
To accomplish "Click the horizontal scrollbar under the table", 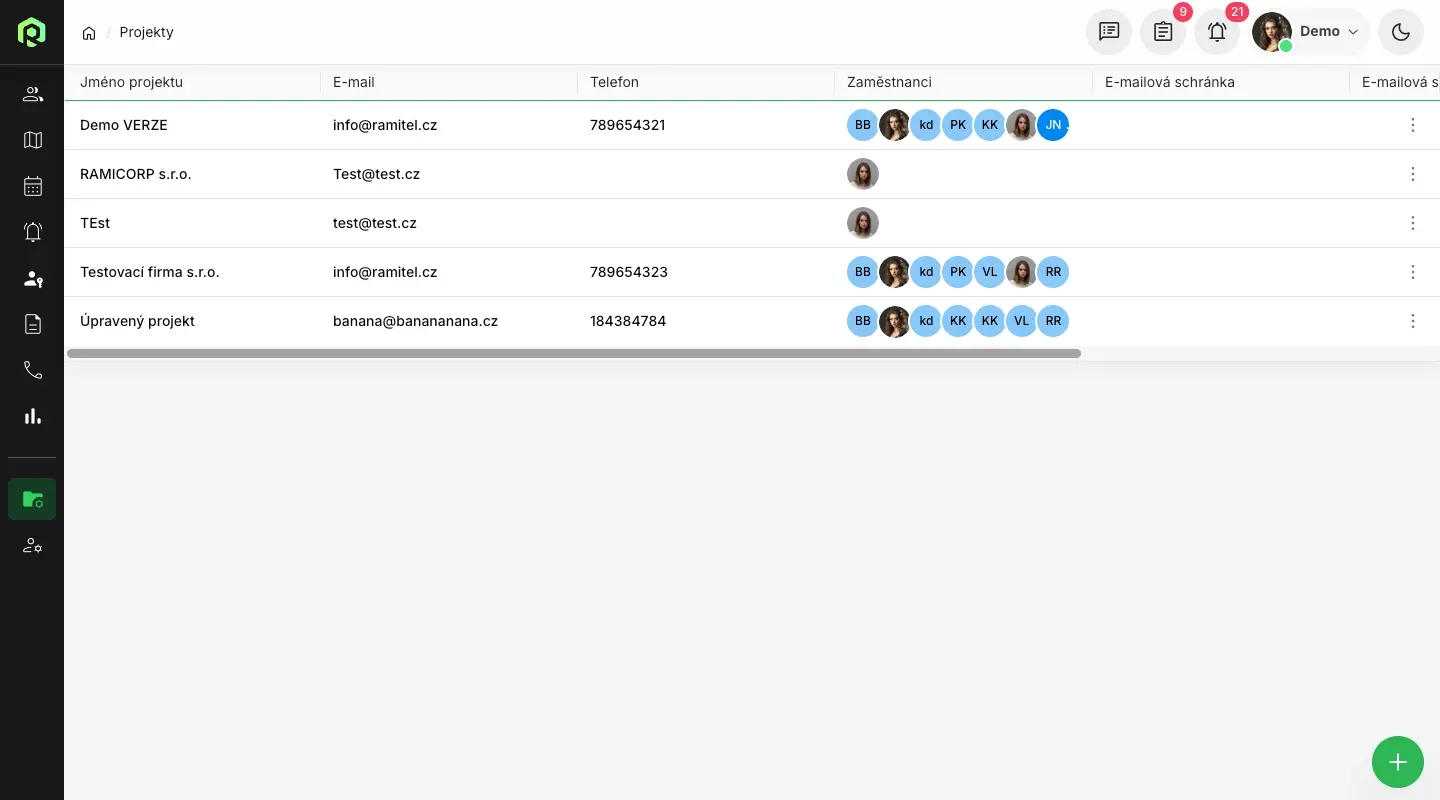I will click(574, 353).
